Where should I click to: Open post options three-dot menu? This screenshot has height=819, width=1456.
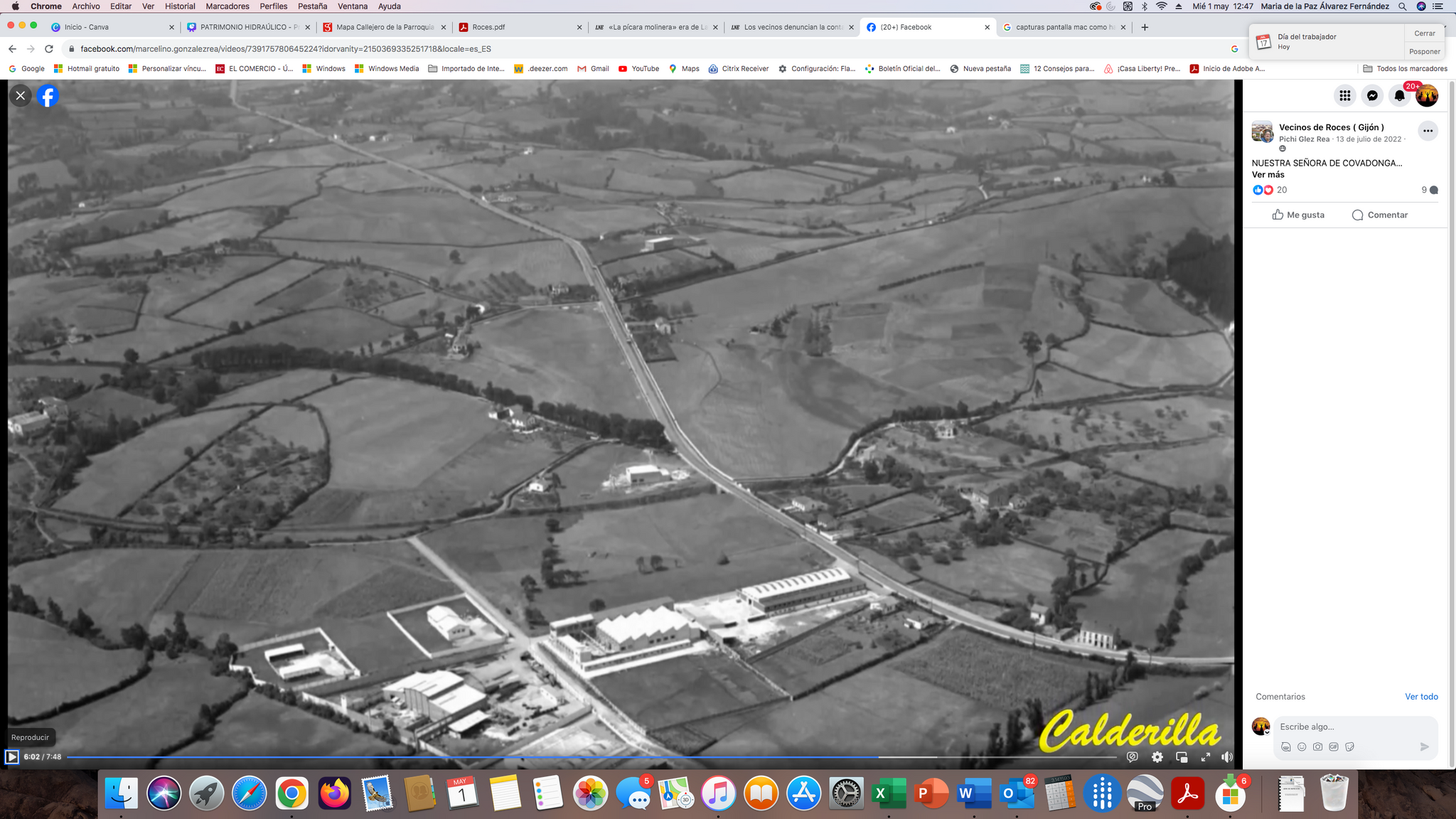coord(1428,131)
